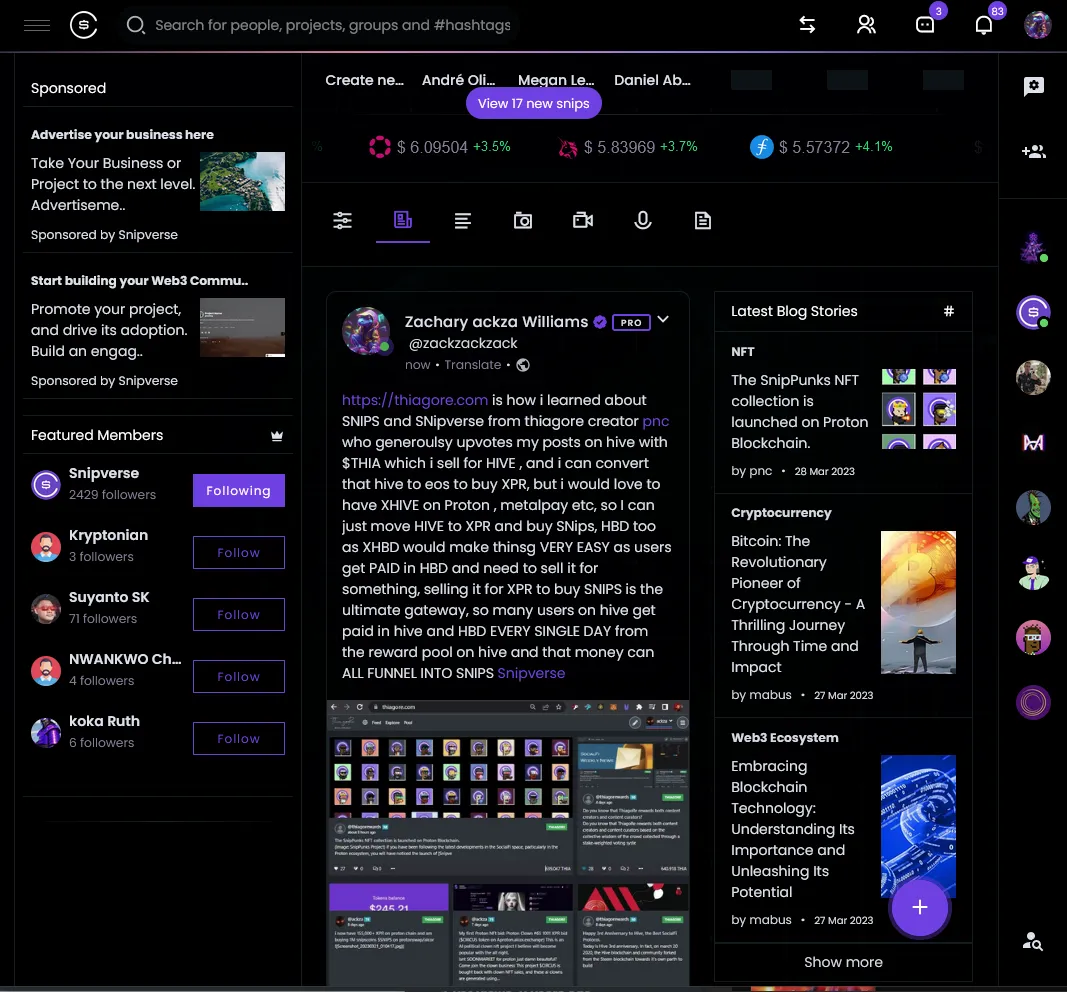The width and height of the screenshot is (1067, 992).
Task: Open feed filter sliders icon
Action: [342, 220]
